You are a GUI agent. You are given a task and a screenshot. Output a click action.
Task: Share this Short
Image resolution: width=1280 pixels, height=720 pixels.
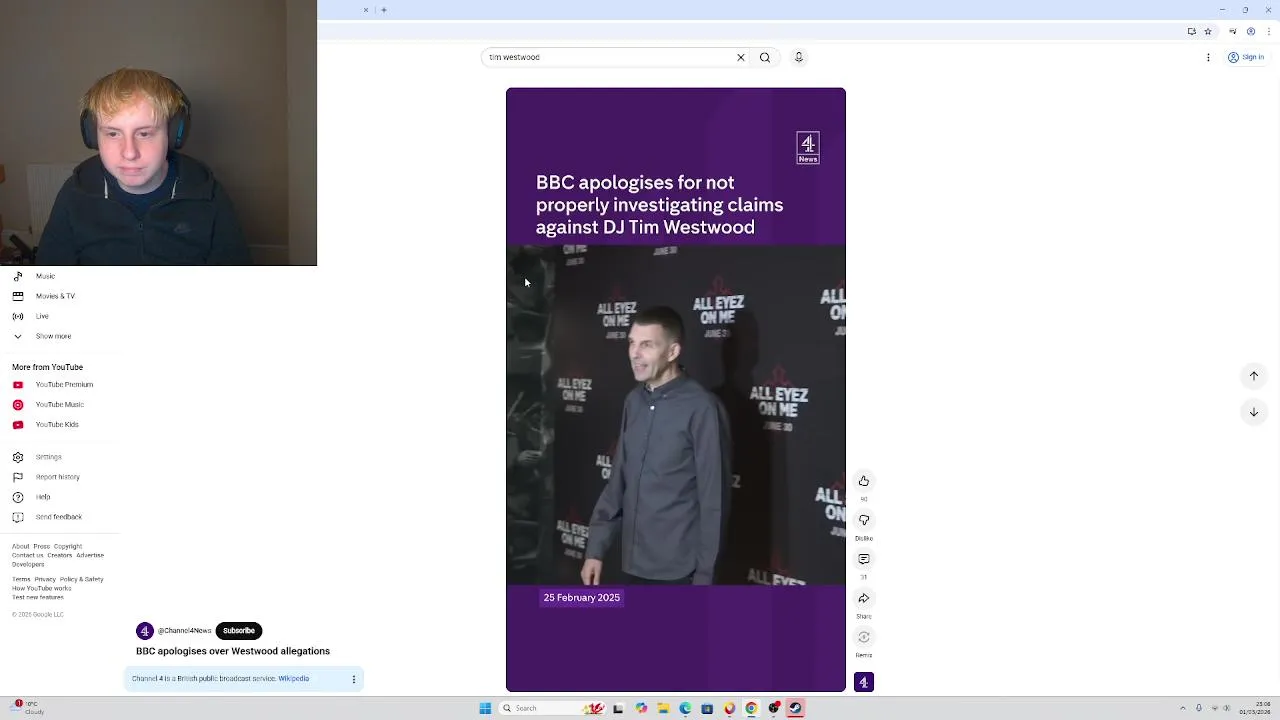coord(864,598)
